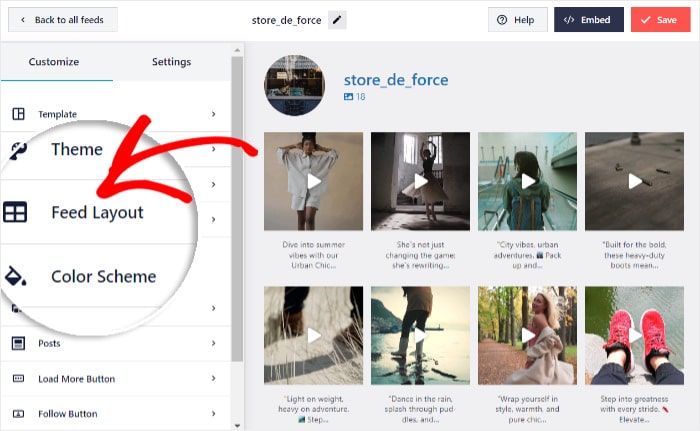Play the heavy-duty boots video

click(634, 181)
